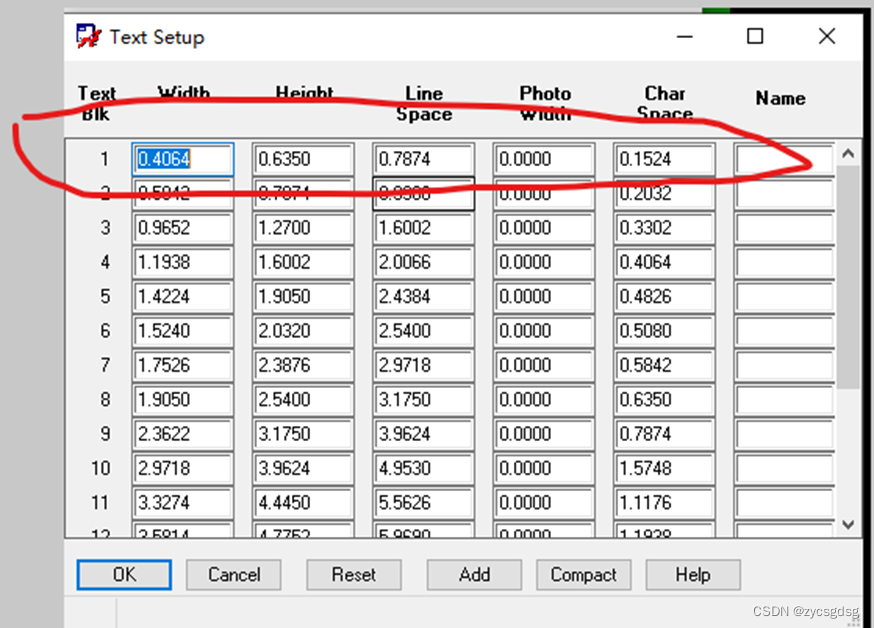The width and height of the screenshot is (874, 628).
Task: Minimize the Text Setup dialog
Action: [684, 37]
